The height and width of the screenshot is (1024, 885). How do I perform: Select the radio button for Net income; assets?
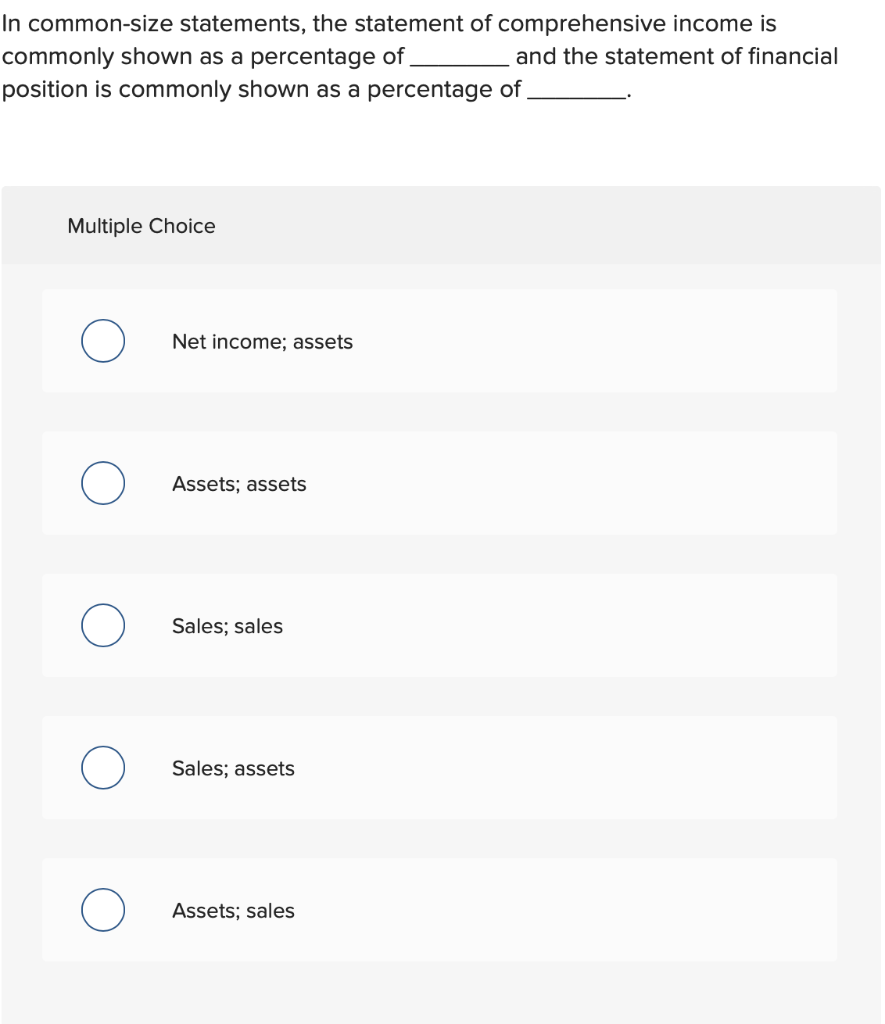click(103, 341)
